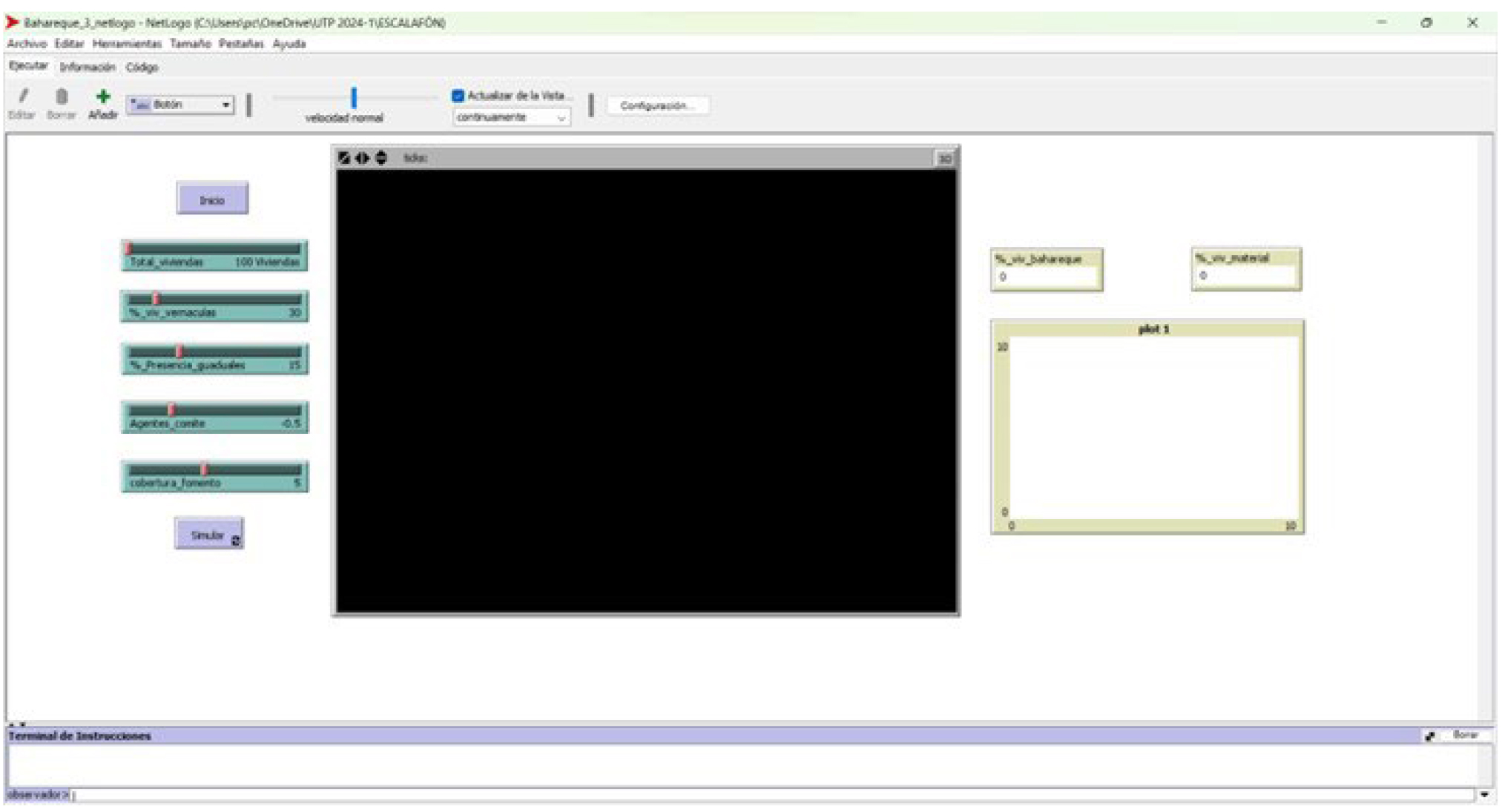Click the Total_viviendas slider
1502x812 pixels.
[214, 249]
